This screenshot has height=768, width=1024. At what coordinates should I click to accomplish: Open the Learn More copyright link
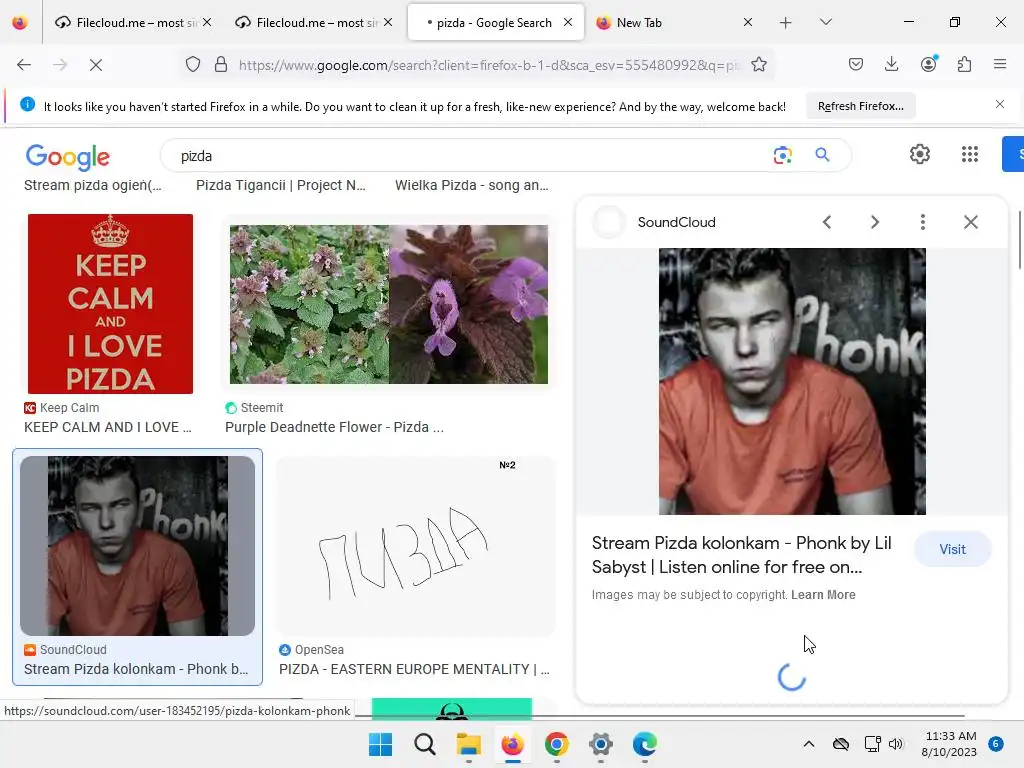click(823, 595)
